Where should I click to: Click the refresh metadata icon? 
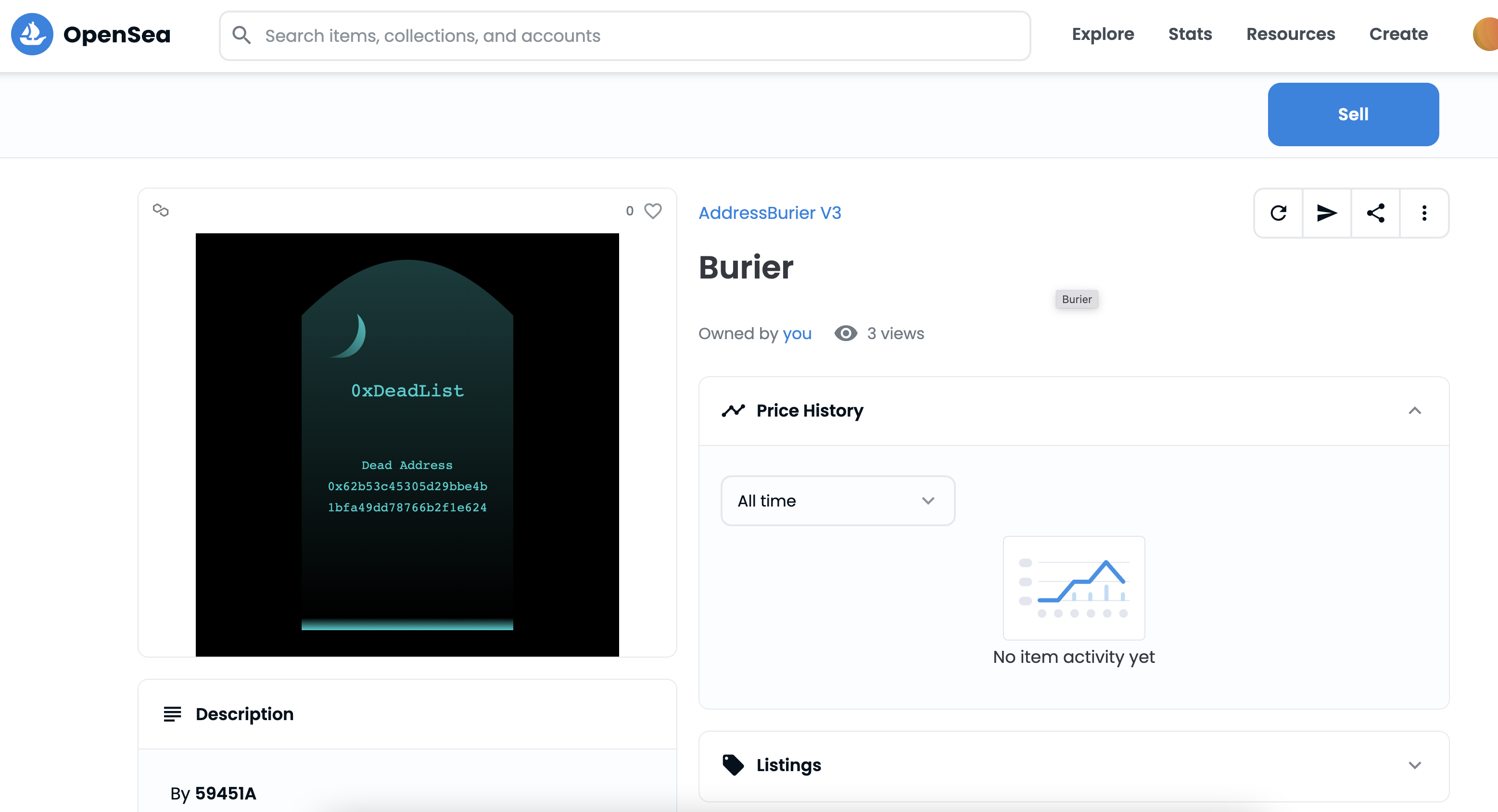(1278, 213)
